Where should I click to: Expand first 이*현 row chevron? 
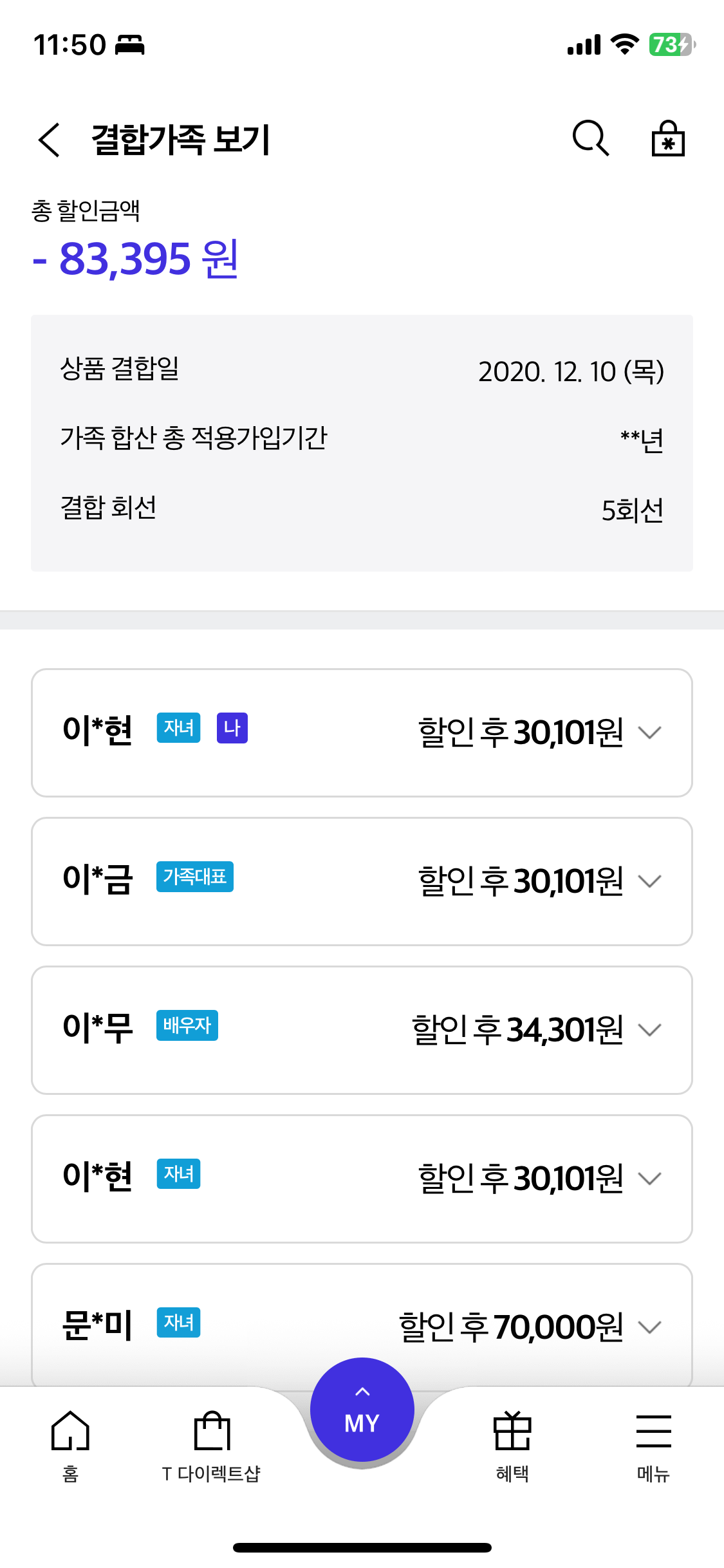pos(649,733)
